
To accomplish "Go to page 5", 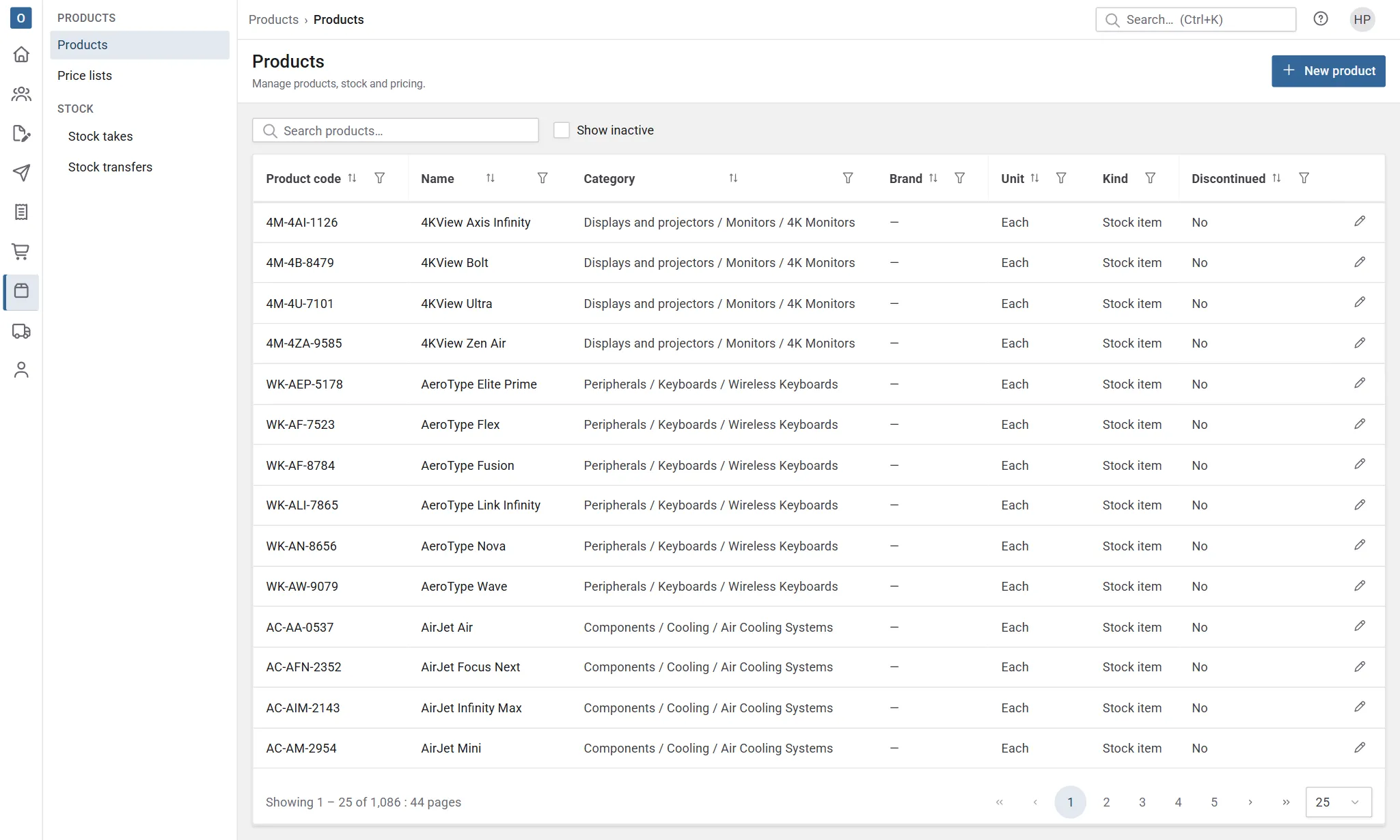I will coord(1214,802).
